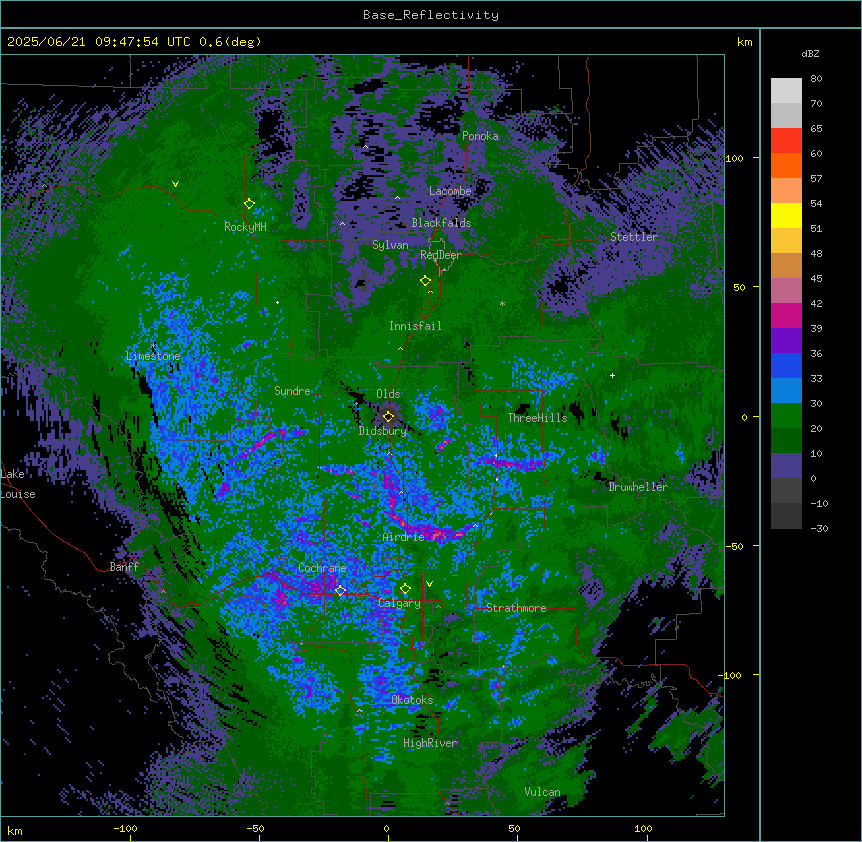Click the Sundre city label
The width and height of the screenshot is (862, 842).
click(292, 391)
